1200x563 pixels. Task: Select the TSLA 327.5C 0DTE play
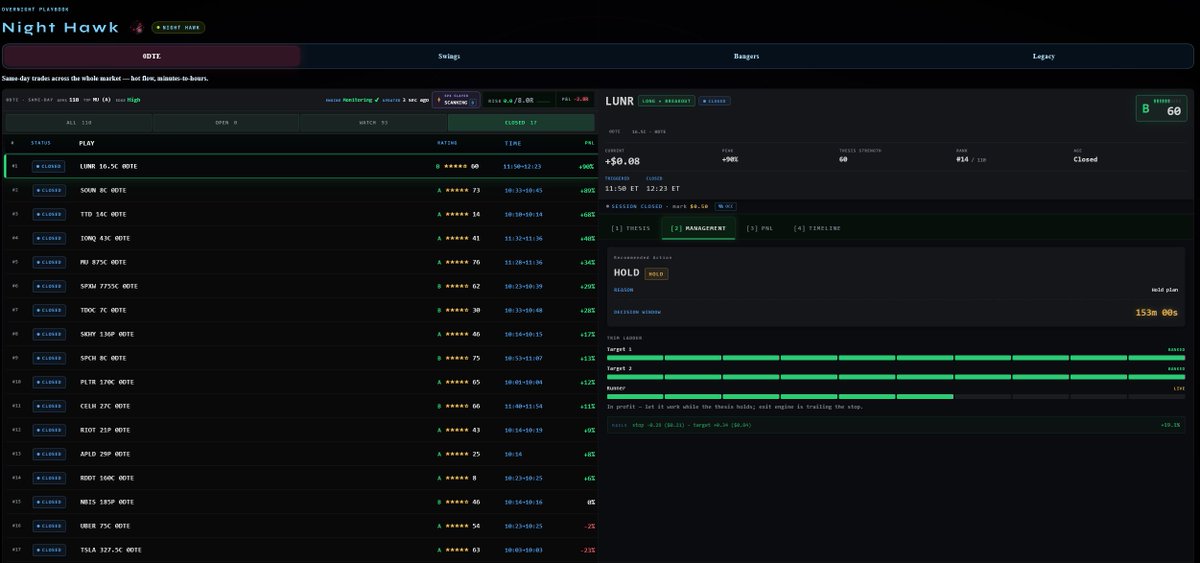click(x=300, y=550)
